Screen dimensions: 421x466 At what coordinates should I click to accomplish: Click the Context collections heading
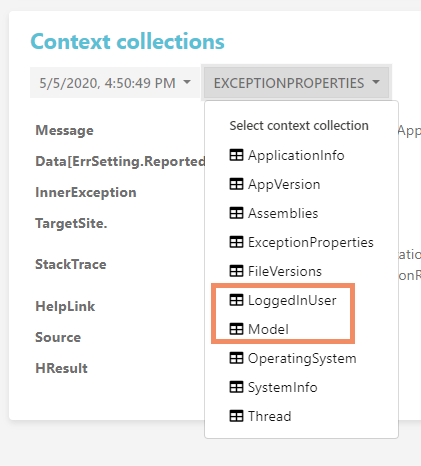click(128, 42)
